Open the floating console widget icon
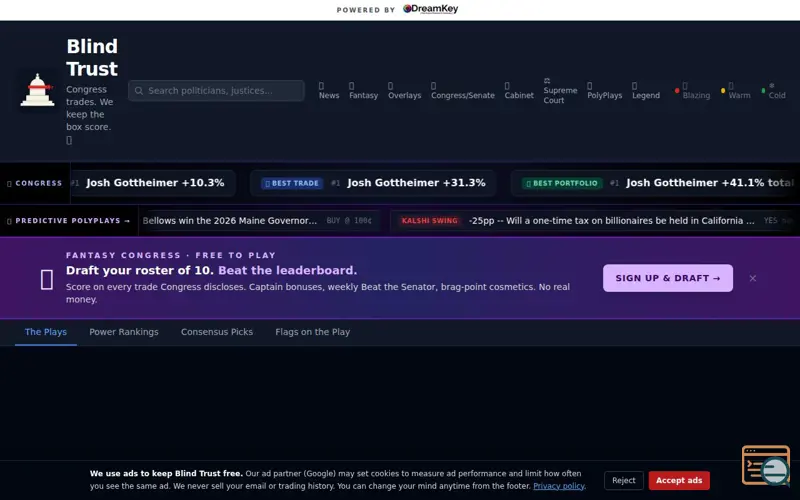800x500 pixels. click(766, 465)
